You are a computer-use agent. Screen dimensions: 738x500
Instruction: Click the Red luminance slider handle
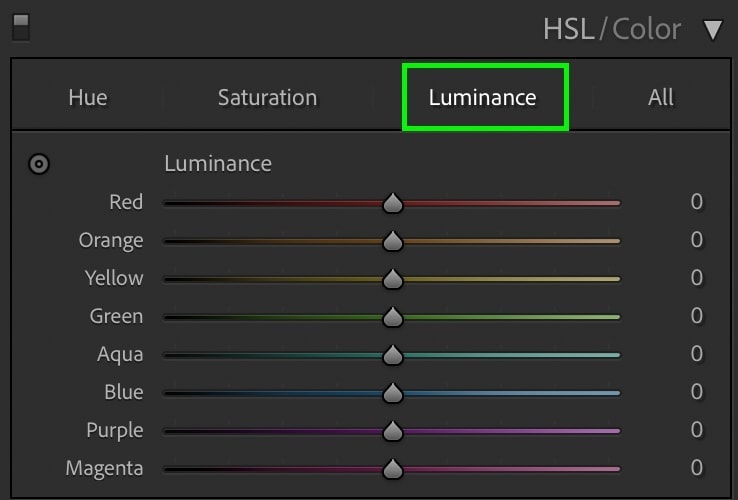pos(393,203)
